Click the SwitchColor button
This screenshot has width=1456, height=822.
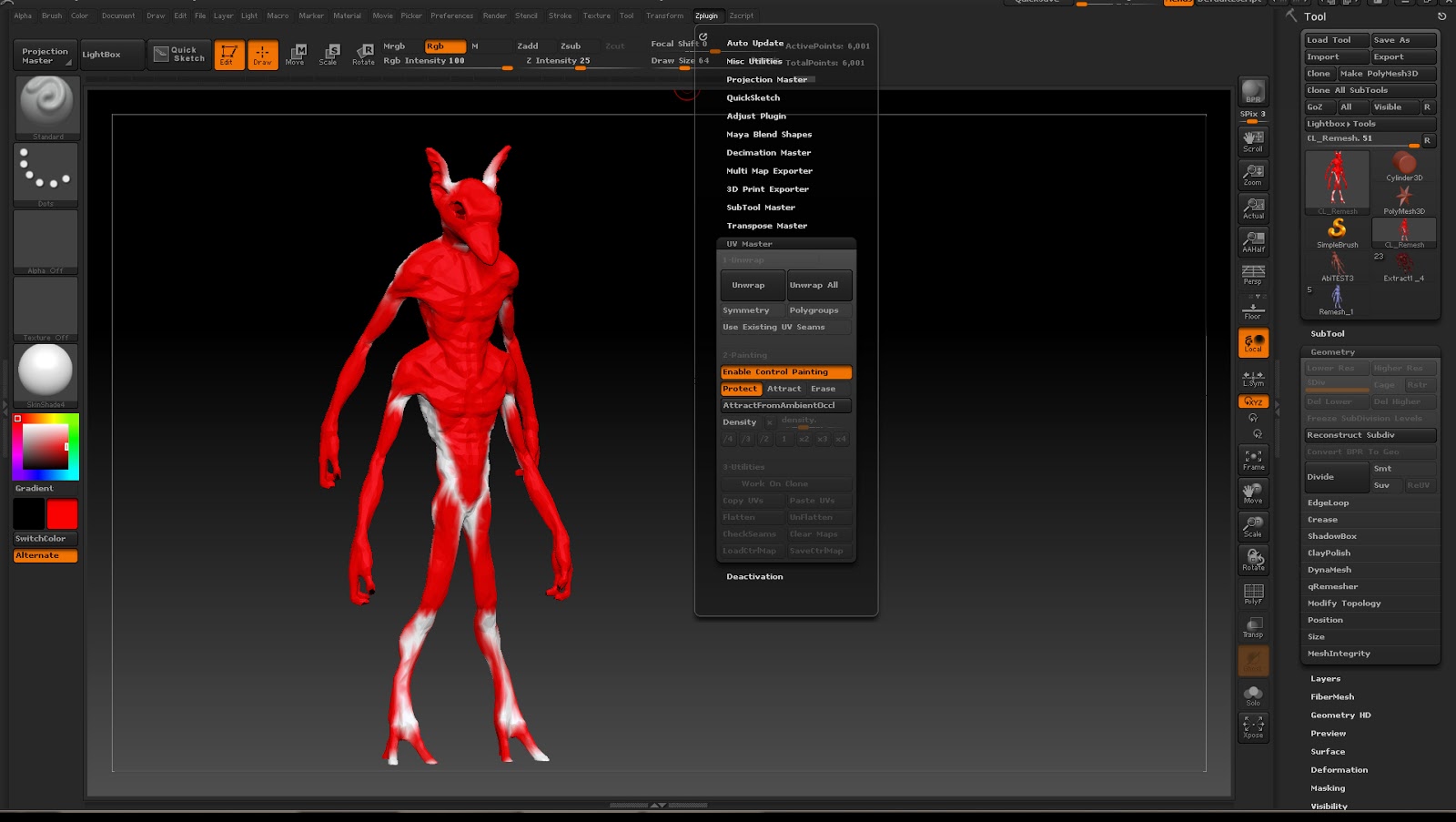pyautogui.click(x=45, y=539)
